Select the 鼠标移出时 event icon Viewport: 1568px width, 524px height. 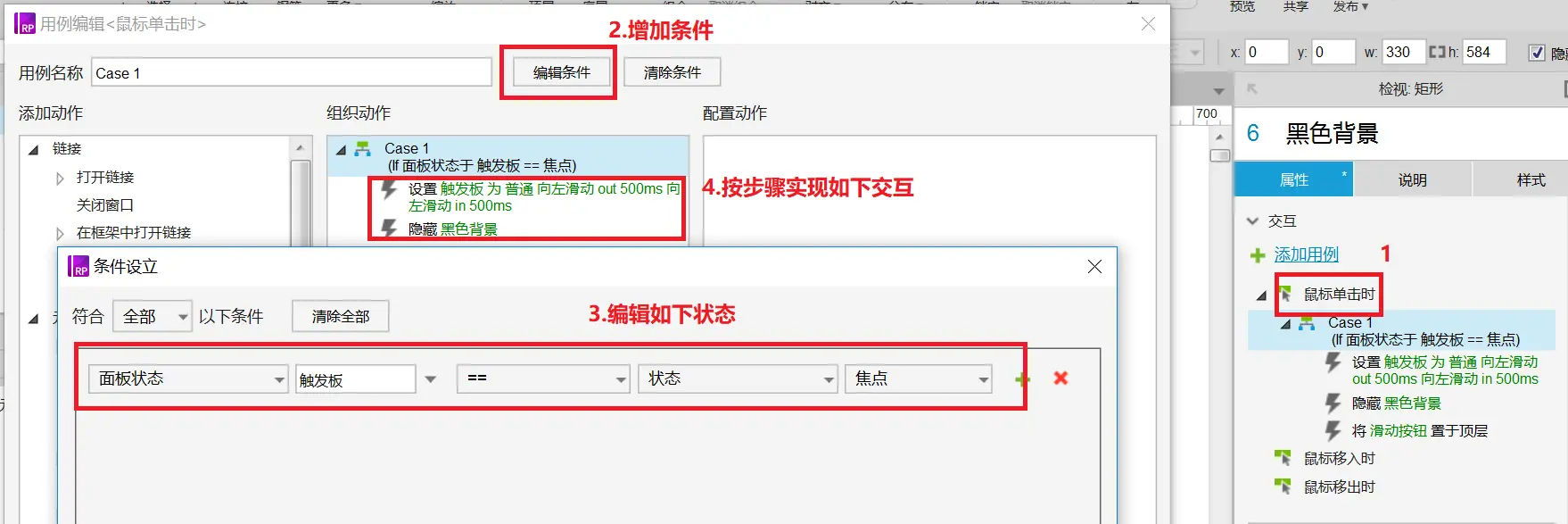point(1283,487)
